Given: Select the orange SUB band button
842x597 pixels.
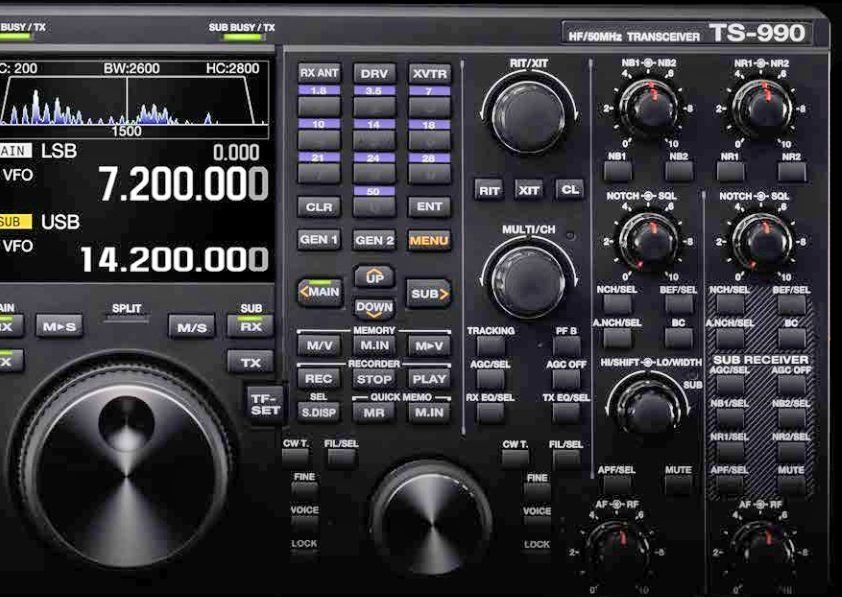Looking at the screenshot, I should 429,294.
